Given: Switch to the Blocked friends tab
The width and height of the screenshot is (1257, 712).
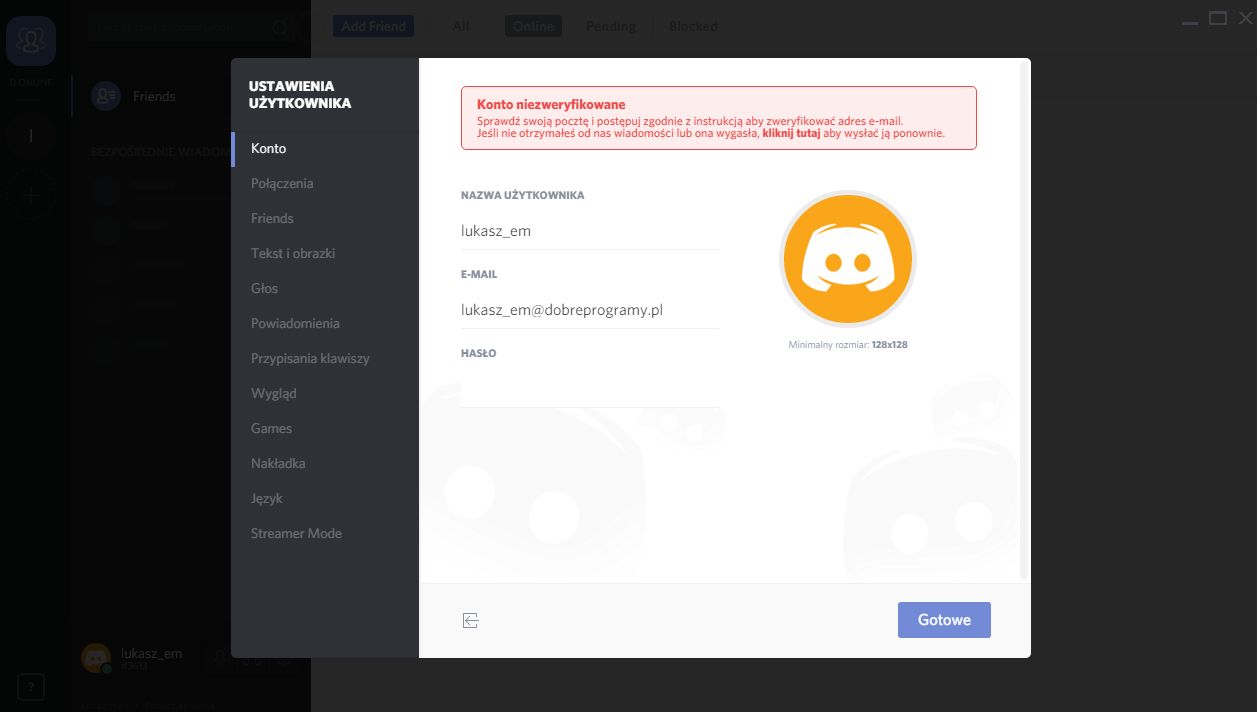Looking at the screenshot, I should [693, 26].
